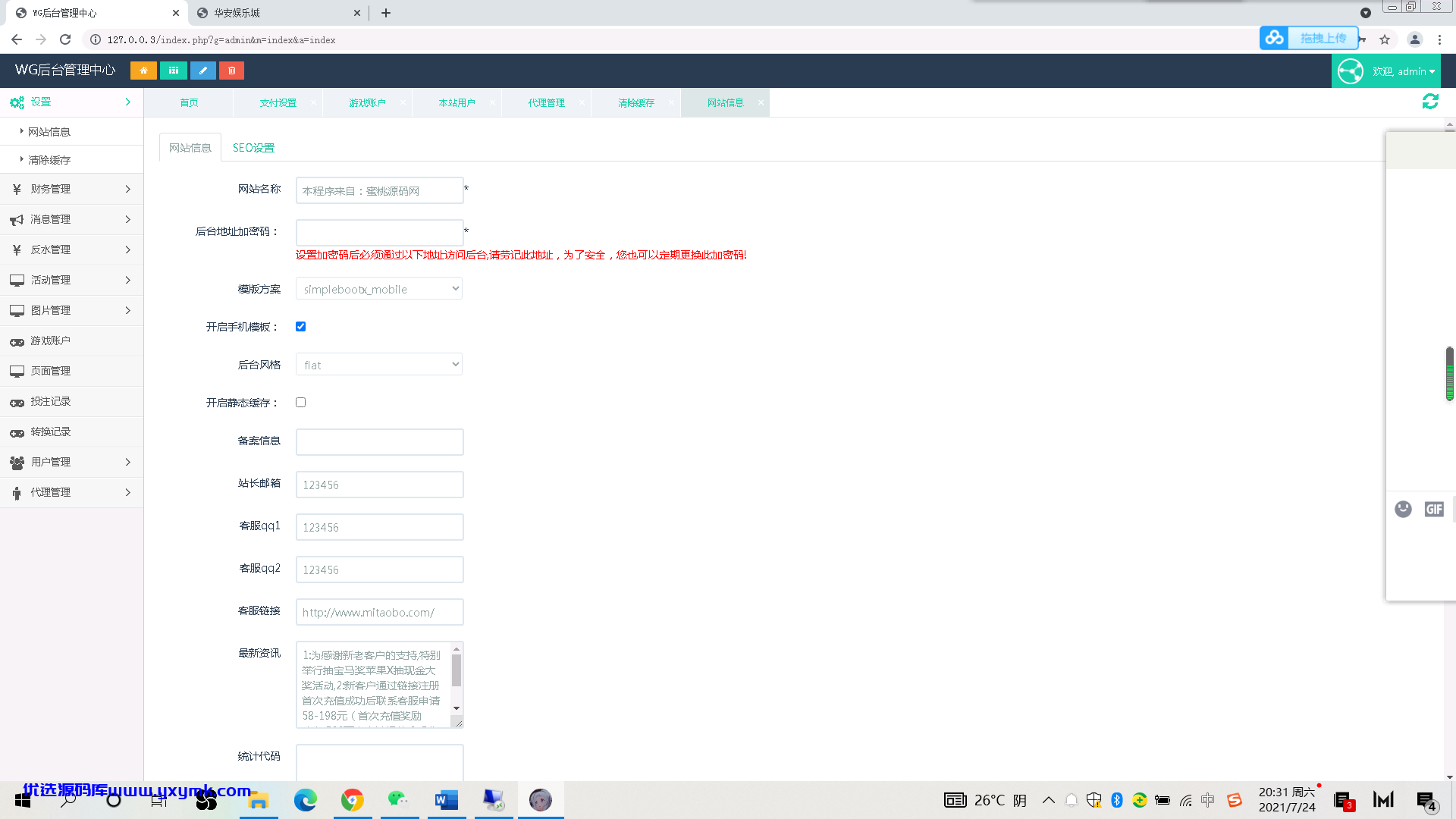
Task: Open 页面管理 in the sidebar
Action: [72, 371]
